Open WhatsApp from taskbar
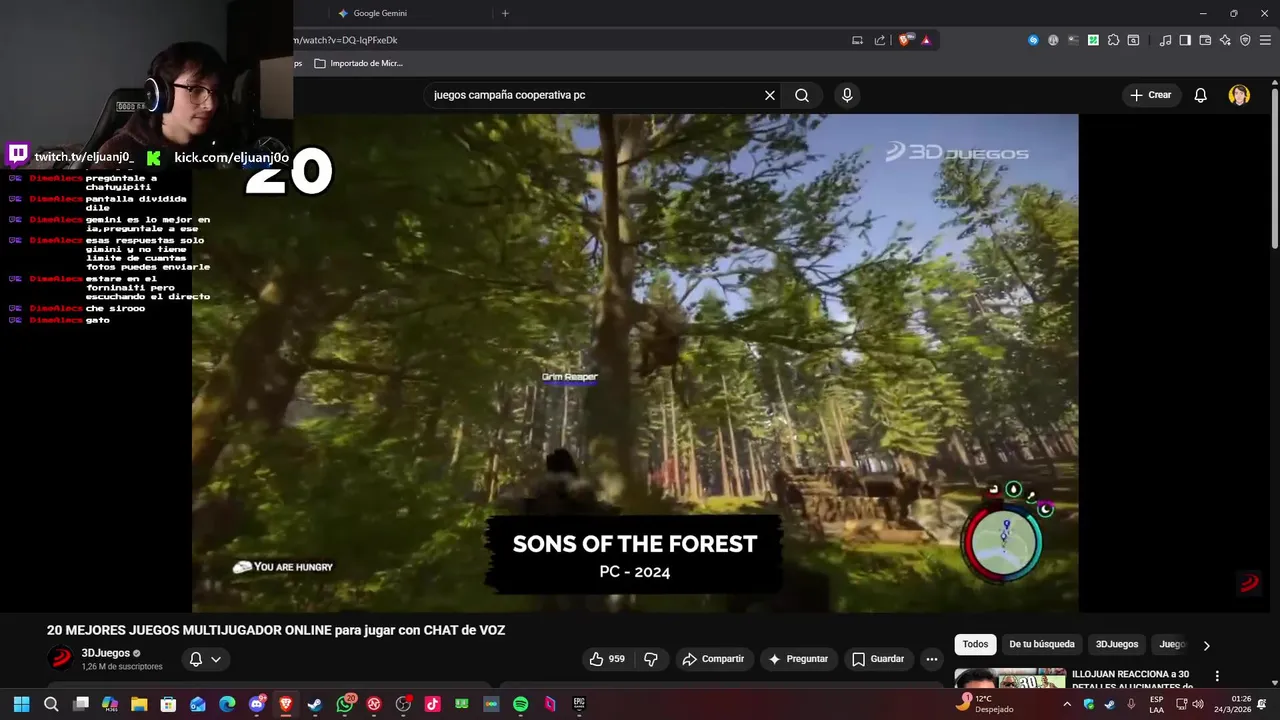The width and height of the screenshot is (1280, 720). point(345,704)
